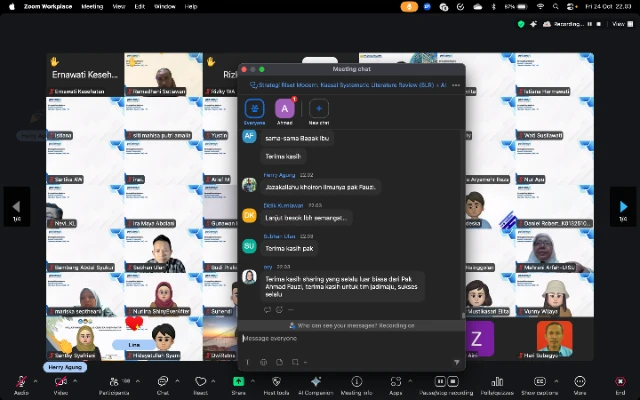Screen dimensions: 640x400
Task: Expand the share options arrow beside Share
Action: [x=253, y=381]
